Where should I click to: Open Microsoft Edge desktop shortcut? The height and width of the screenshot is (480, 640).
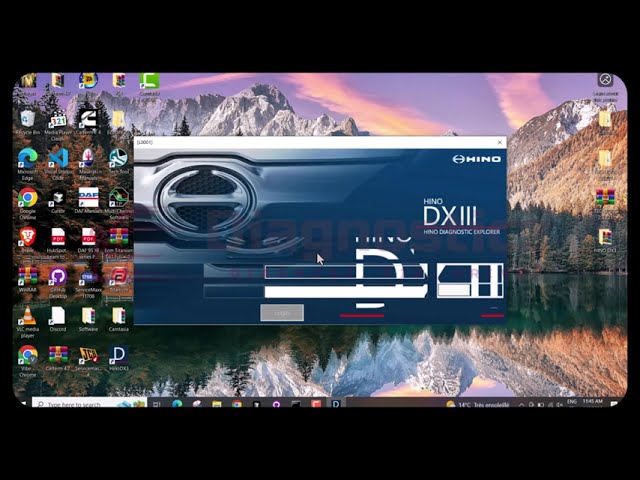tap(27, 164)
